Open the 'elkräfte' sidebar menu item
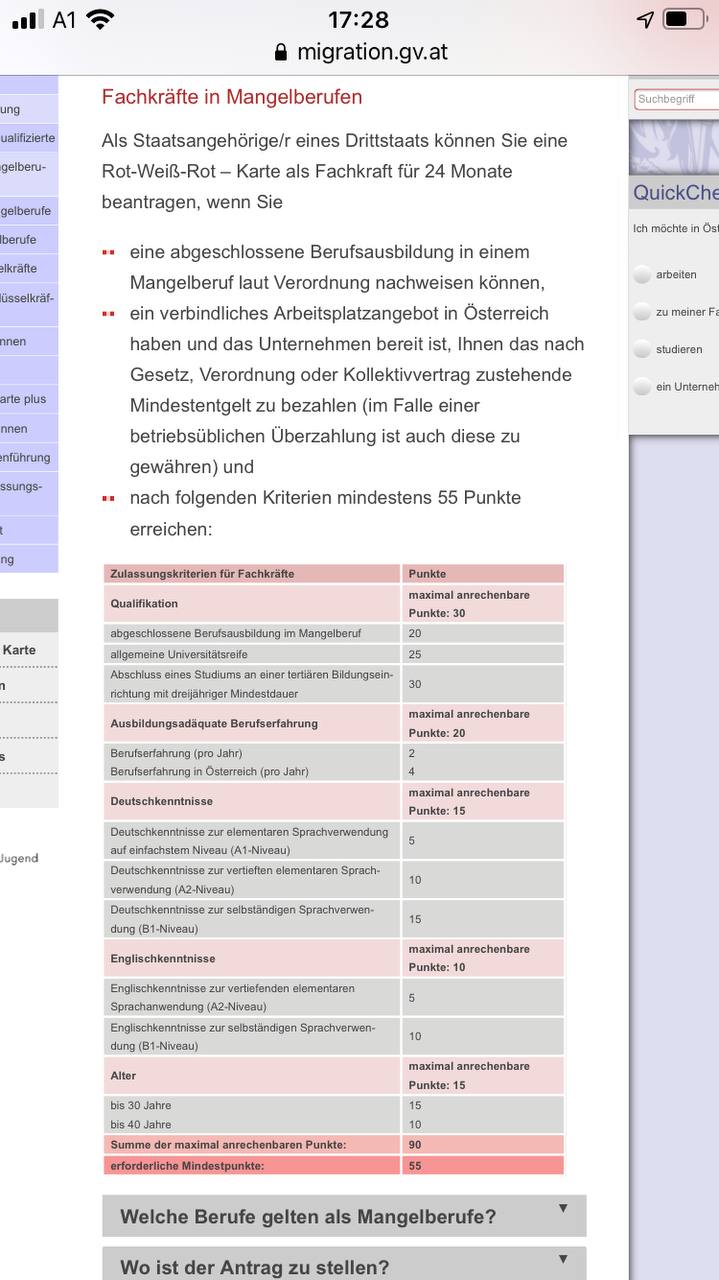Viewport: 719px width, 1280px height. (x=29, y=269)
